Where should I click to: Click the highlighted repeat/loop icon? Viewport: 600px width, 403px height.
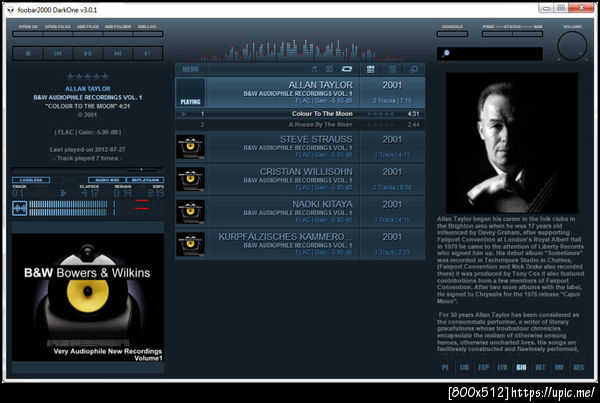347,69
